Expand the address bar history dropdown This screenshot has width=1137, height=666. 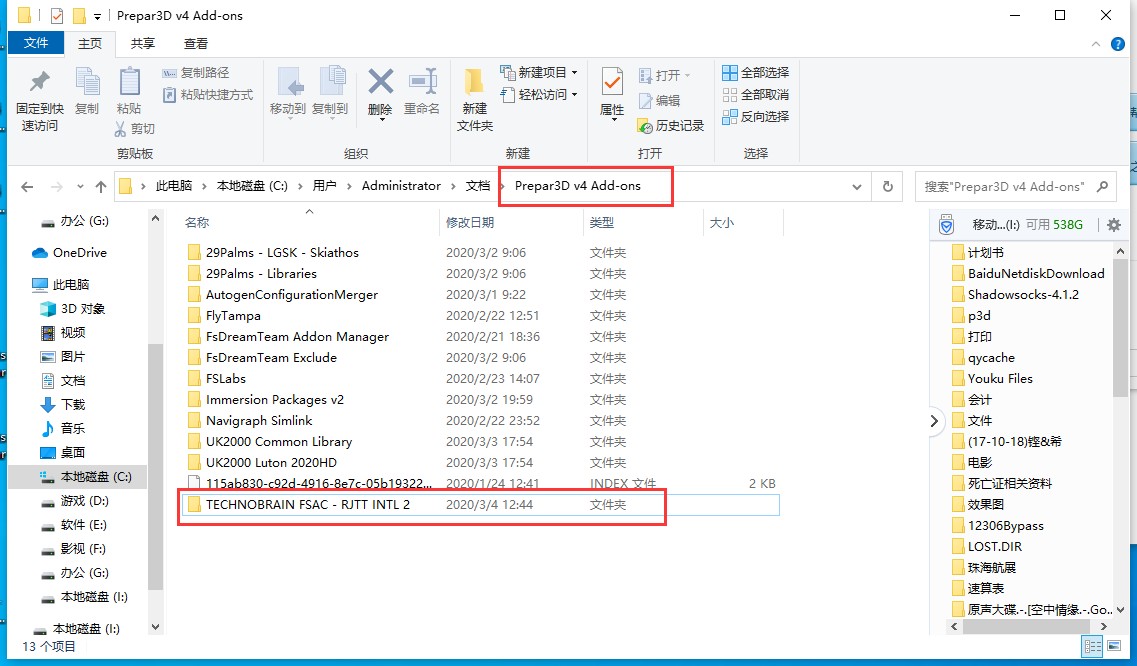click(857, 186)
